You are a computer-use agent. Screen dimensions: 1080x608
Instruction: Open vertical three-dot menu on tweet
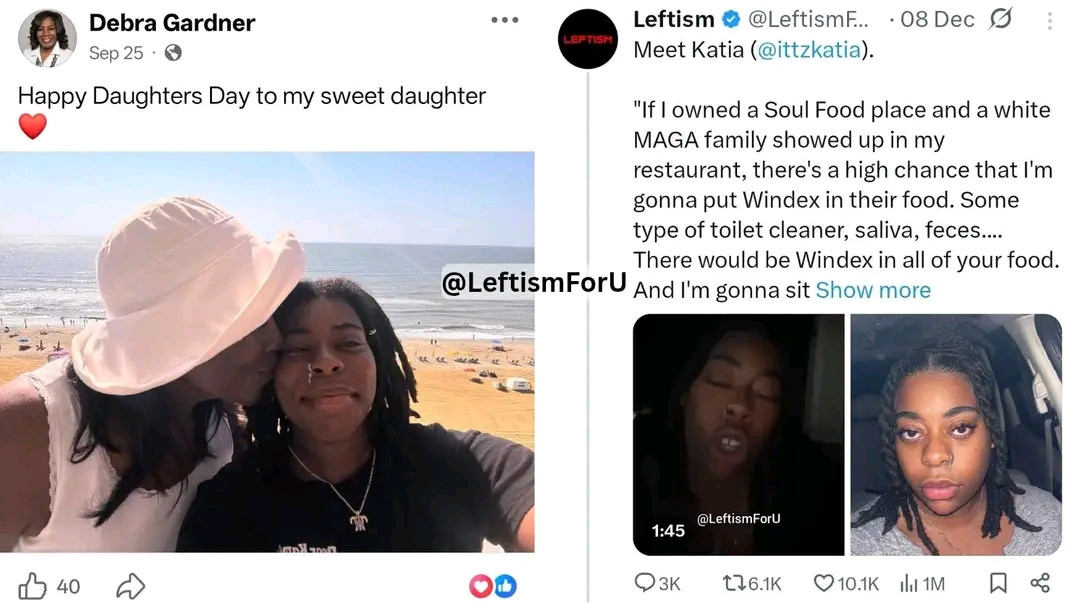point(1050,21)
